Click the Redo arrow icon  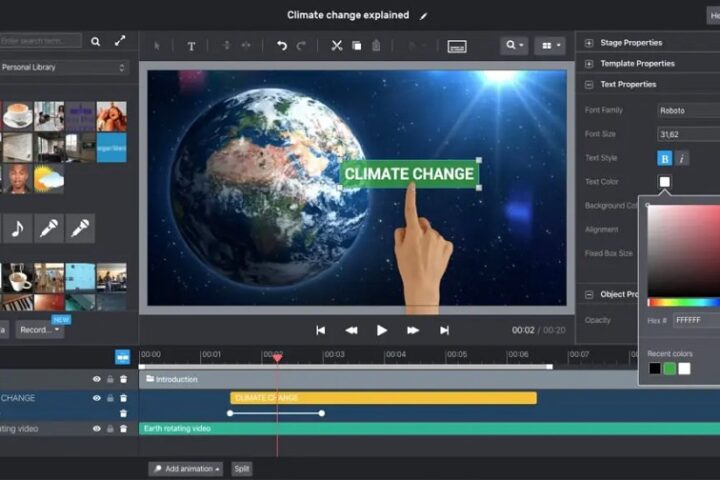(x=301, y=45)
